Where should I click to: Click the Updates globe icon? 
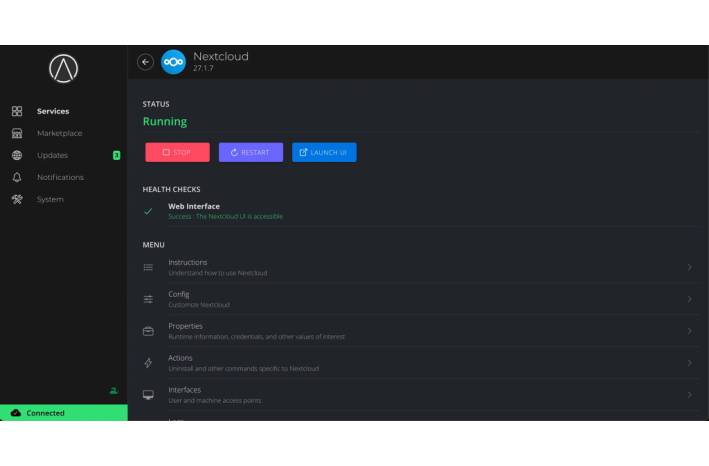pyautogui.click(x=17, y=155)
